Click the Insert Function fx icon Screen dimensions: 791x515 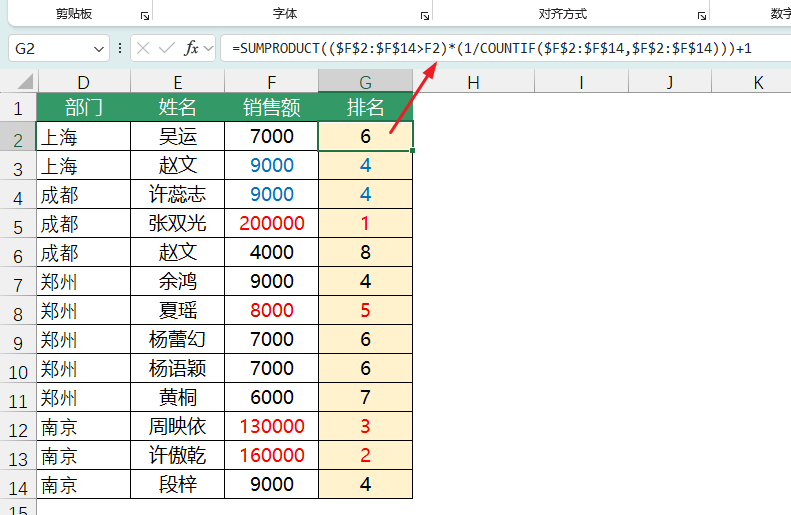(x=191, y=48)
